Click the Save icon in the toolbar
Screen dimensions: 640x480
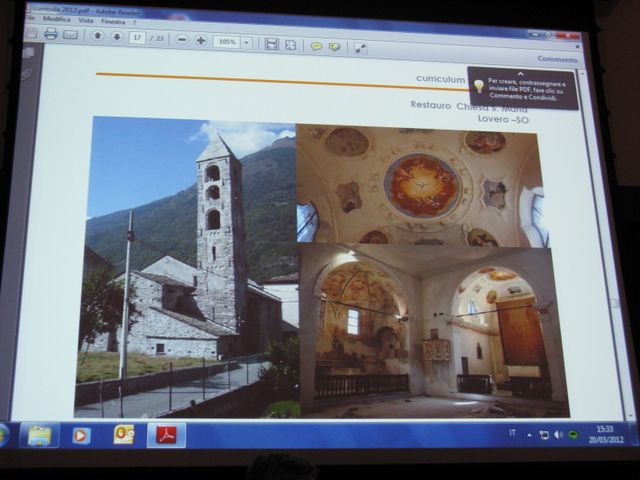pyautogui.click(x=31, y=33)
